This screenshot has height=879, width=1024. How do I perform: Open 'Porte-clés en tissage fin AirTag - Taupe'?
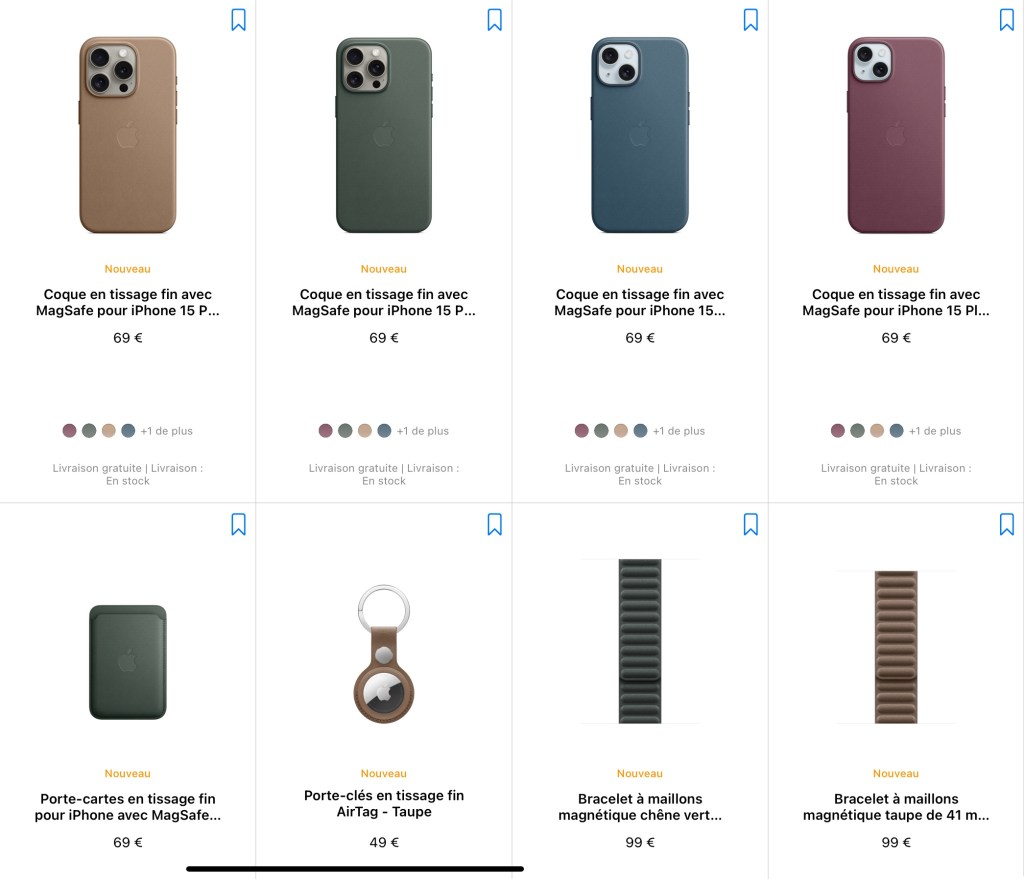point(384,803)
